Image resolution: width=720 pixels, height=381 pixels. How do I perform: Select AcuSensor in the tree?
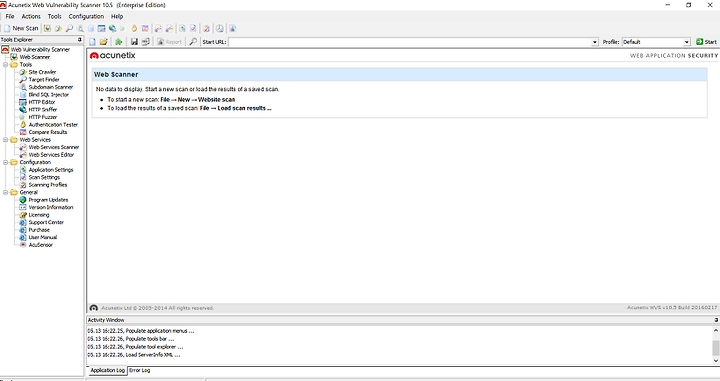[40, 245]
